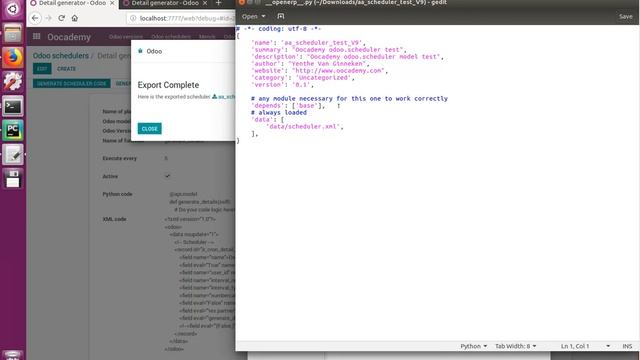The image size is (640, 360).
Task: Click the 'name' line in gedit code
Action: (x=308, y=42)
